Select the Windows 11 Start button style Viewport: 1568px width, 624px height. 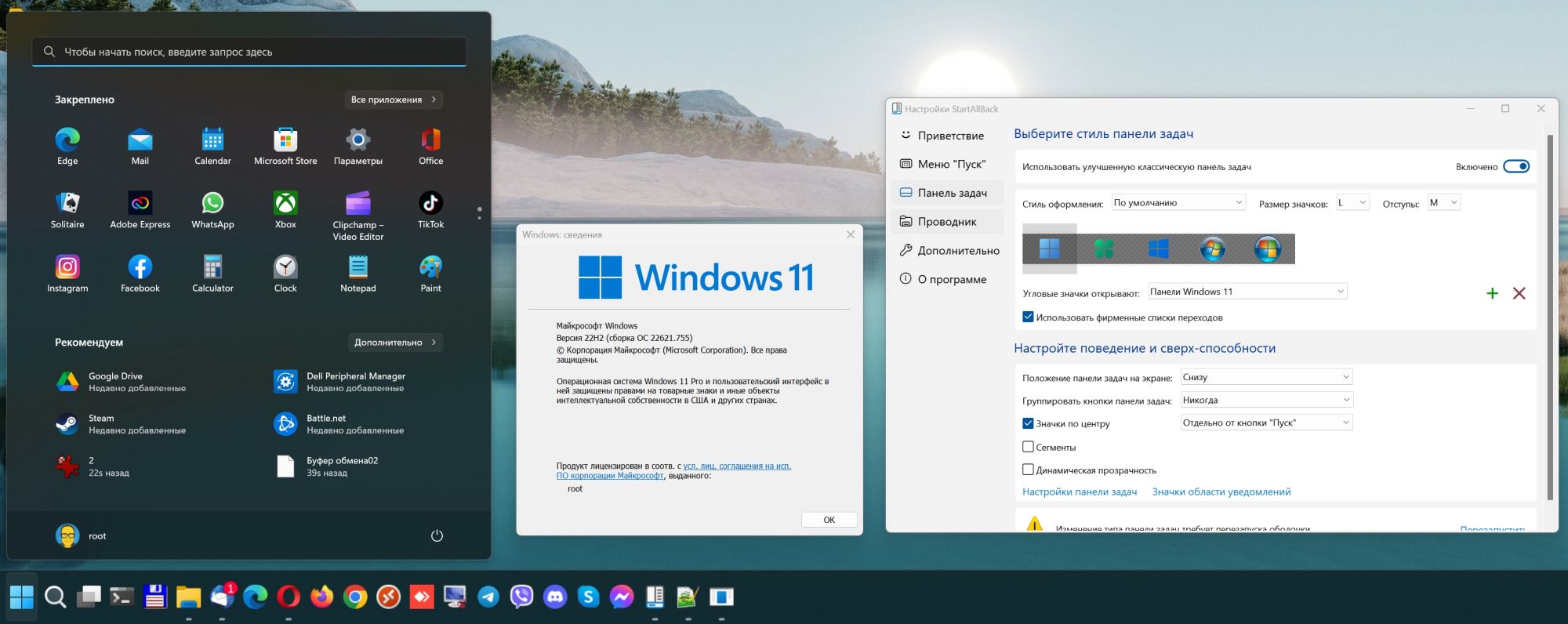pyautogui.click(x=1049, y=249)
